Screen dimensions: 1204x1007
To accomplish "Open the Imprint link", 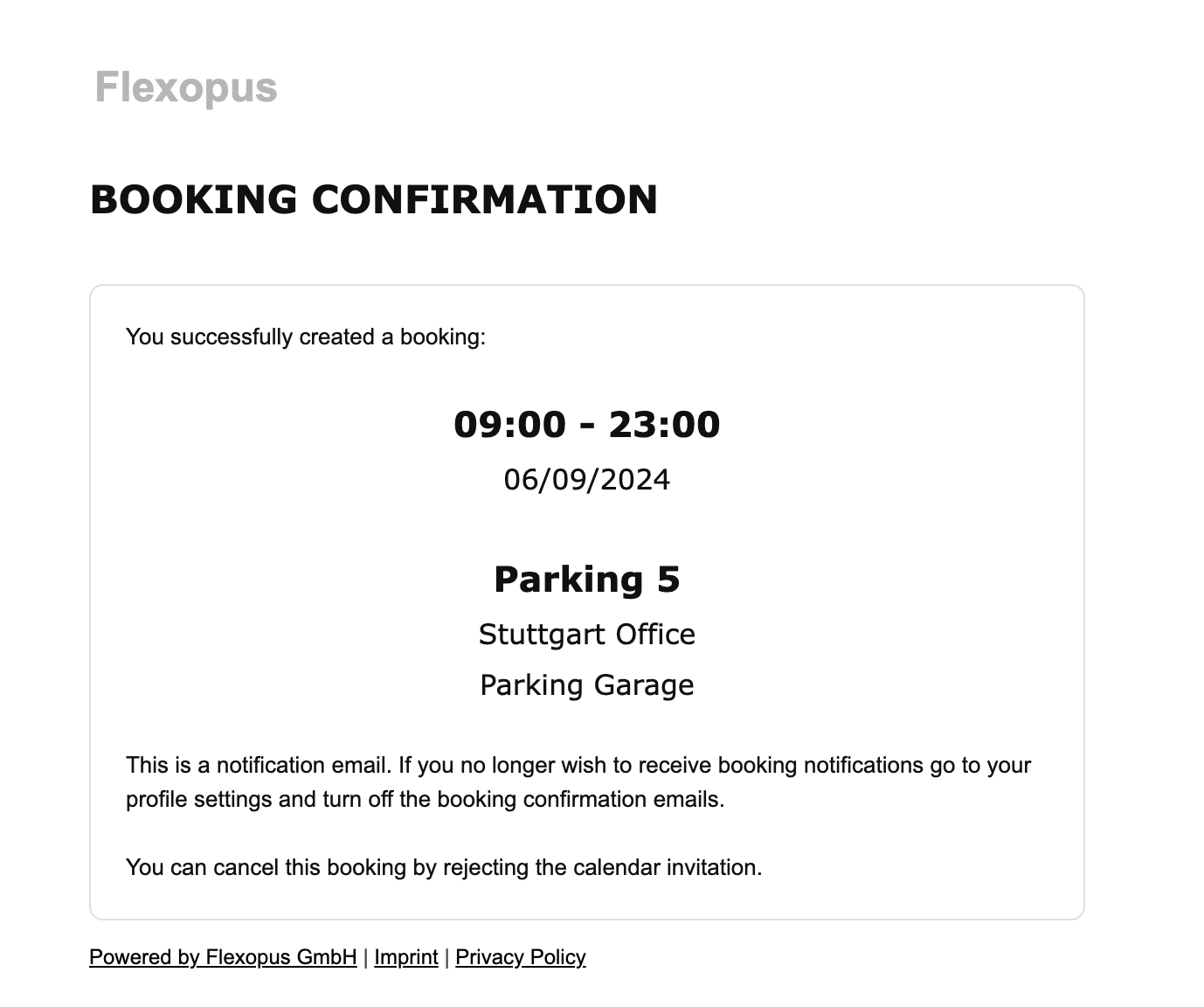I will point(406,957).
